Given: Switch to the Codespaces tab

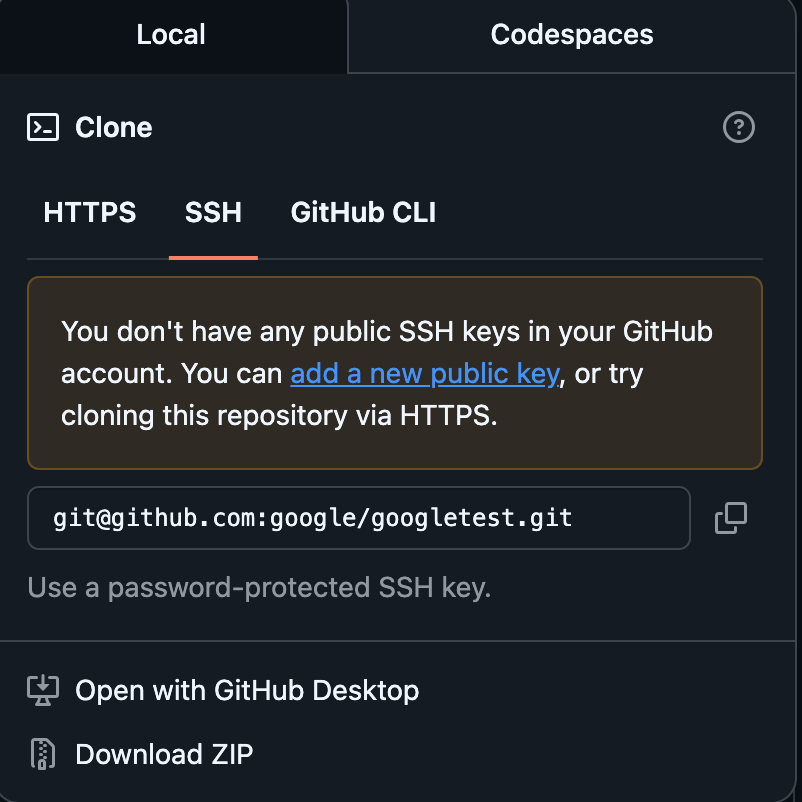Looking at the screenshot, I should 571,35.
